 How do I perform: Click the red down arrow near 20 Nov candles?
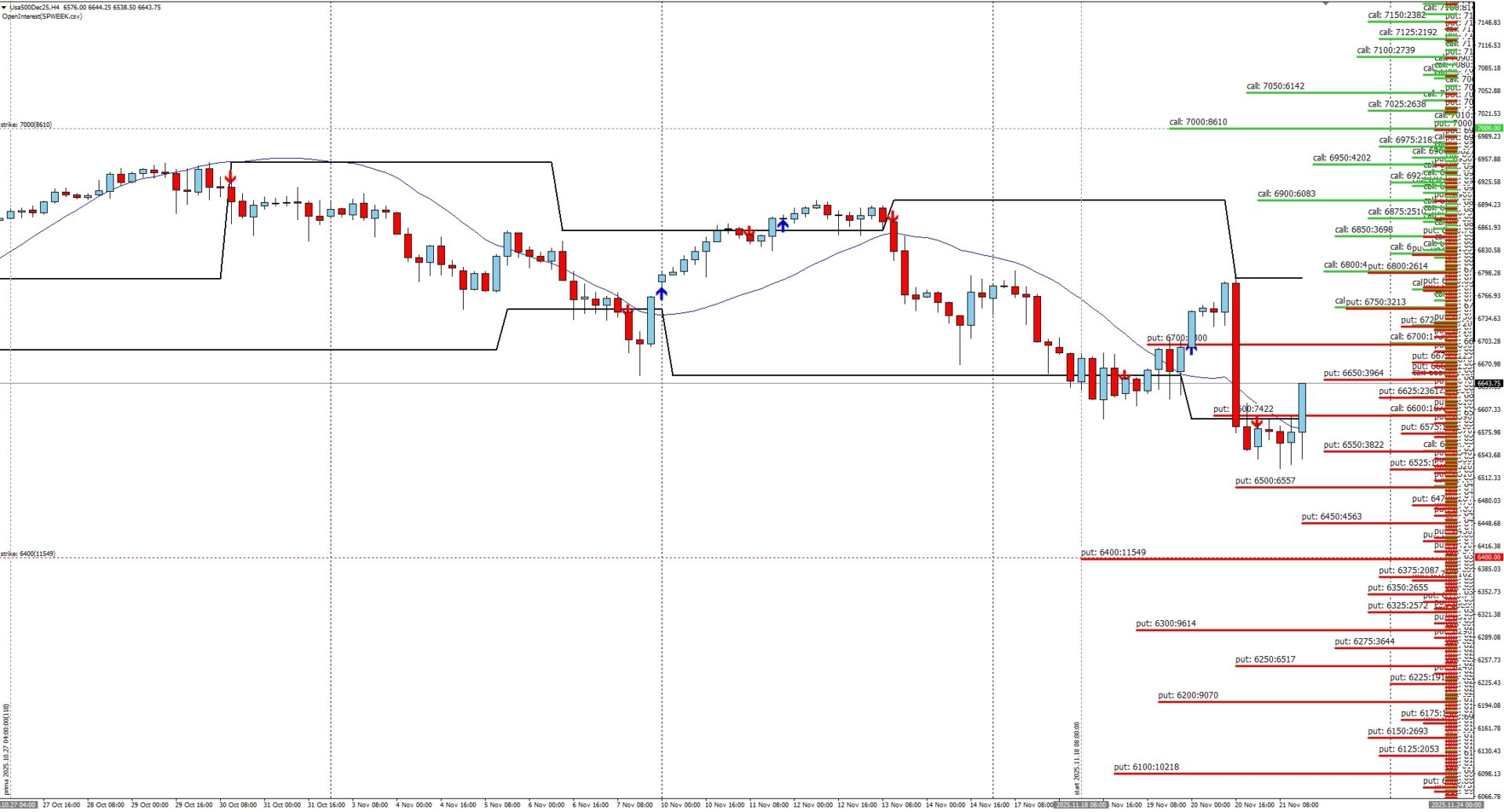coord(1256,423)
